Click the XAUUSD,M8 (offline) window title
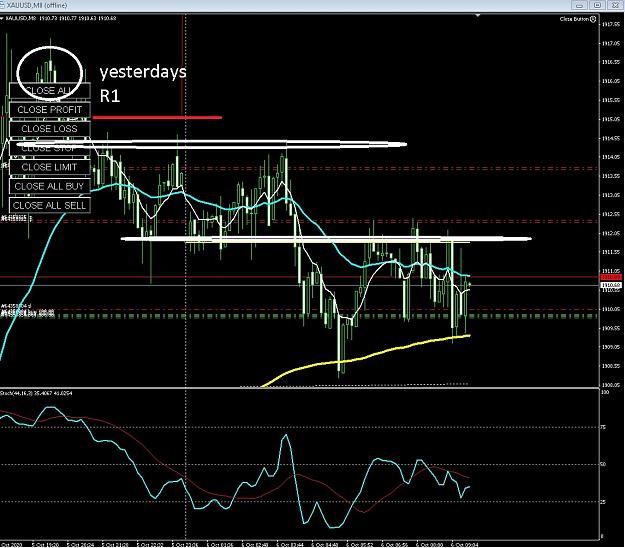 pyautogui.click(x=37, y=6)
